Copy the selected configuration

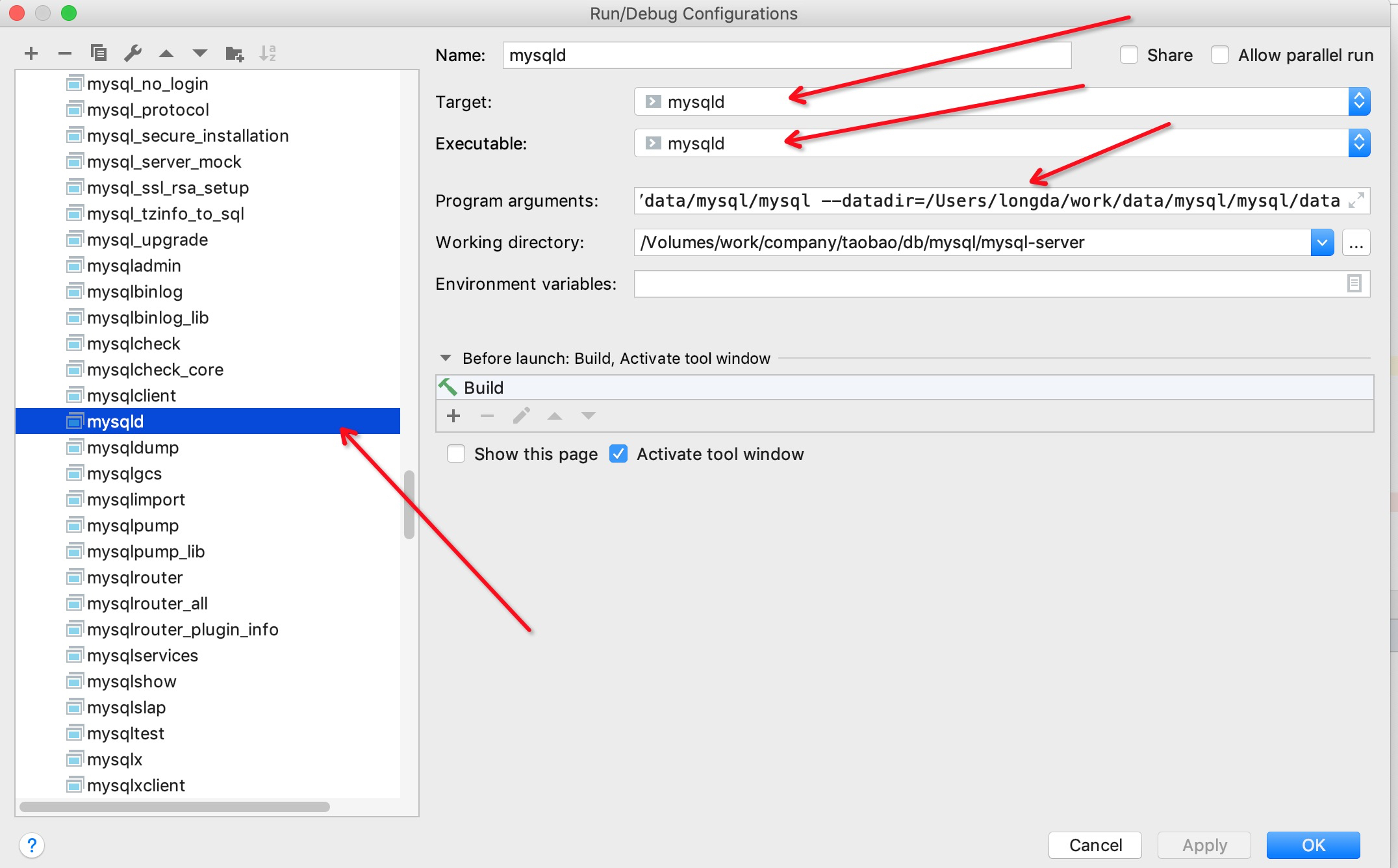click(x=99, y=53)
